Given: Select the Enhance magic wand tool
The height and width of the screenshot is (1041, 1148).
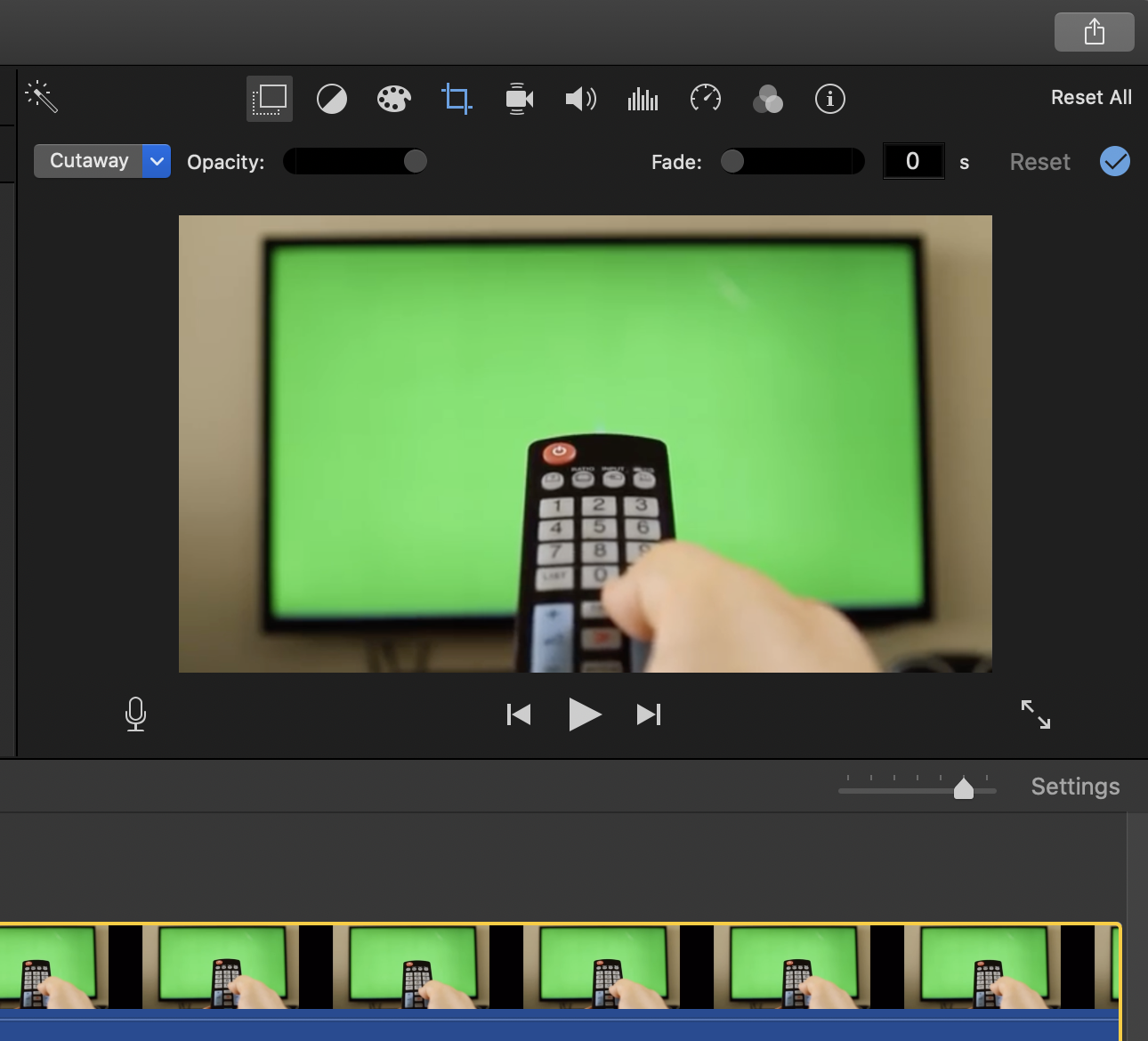Looking at the screenshot, I should pos(42,96).
